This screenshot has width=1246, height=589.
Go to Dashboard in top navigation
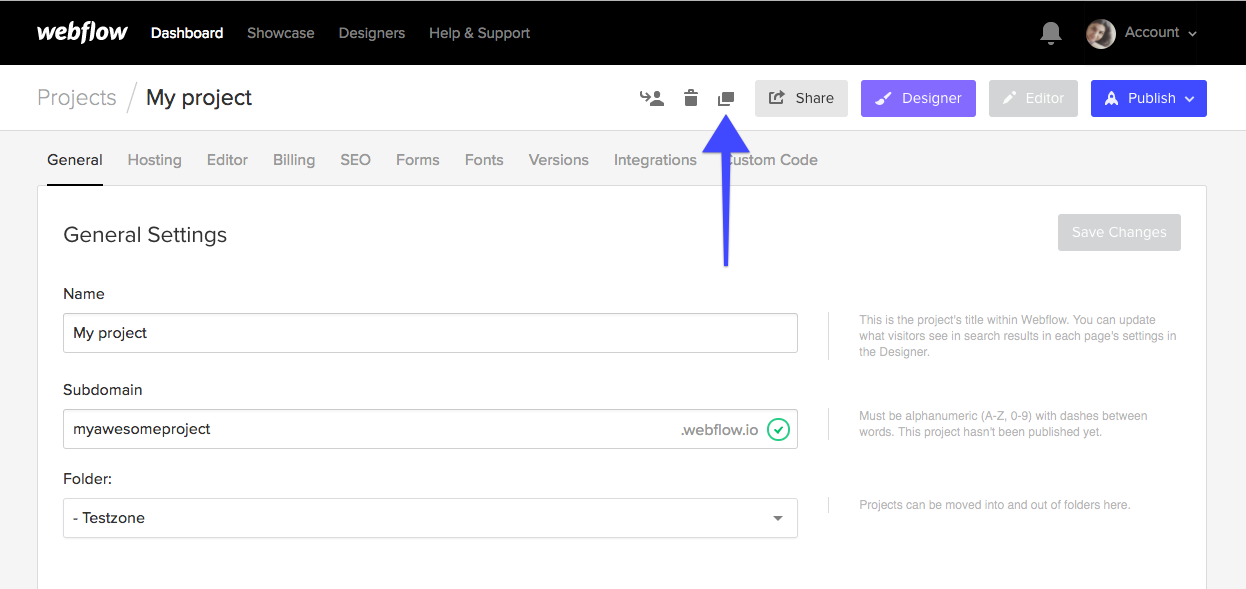coord(187,33)
